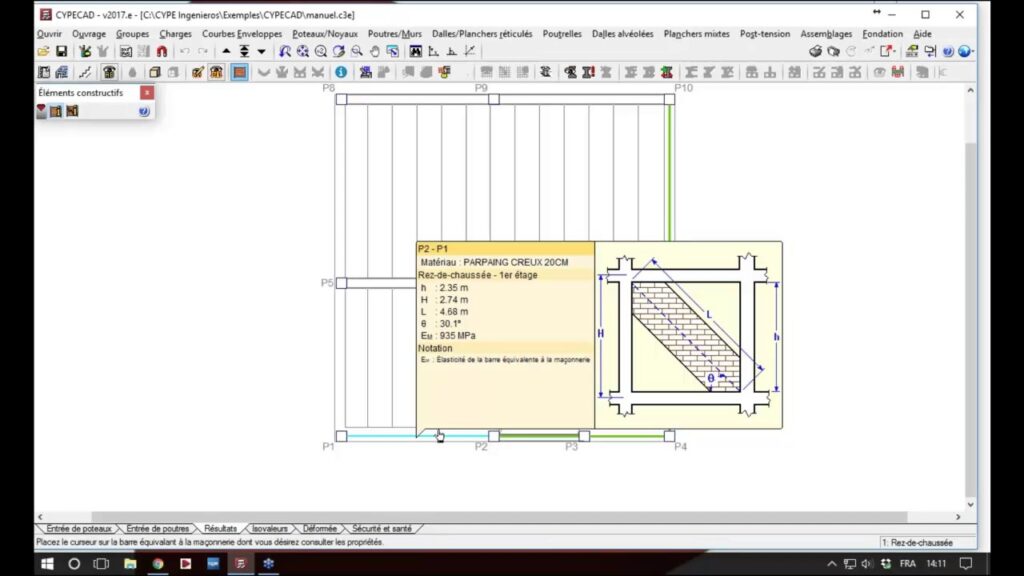Click the blue globe icon
Screen dimensions: 1024x576
pos(964,51)
